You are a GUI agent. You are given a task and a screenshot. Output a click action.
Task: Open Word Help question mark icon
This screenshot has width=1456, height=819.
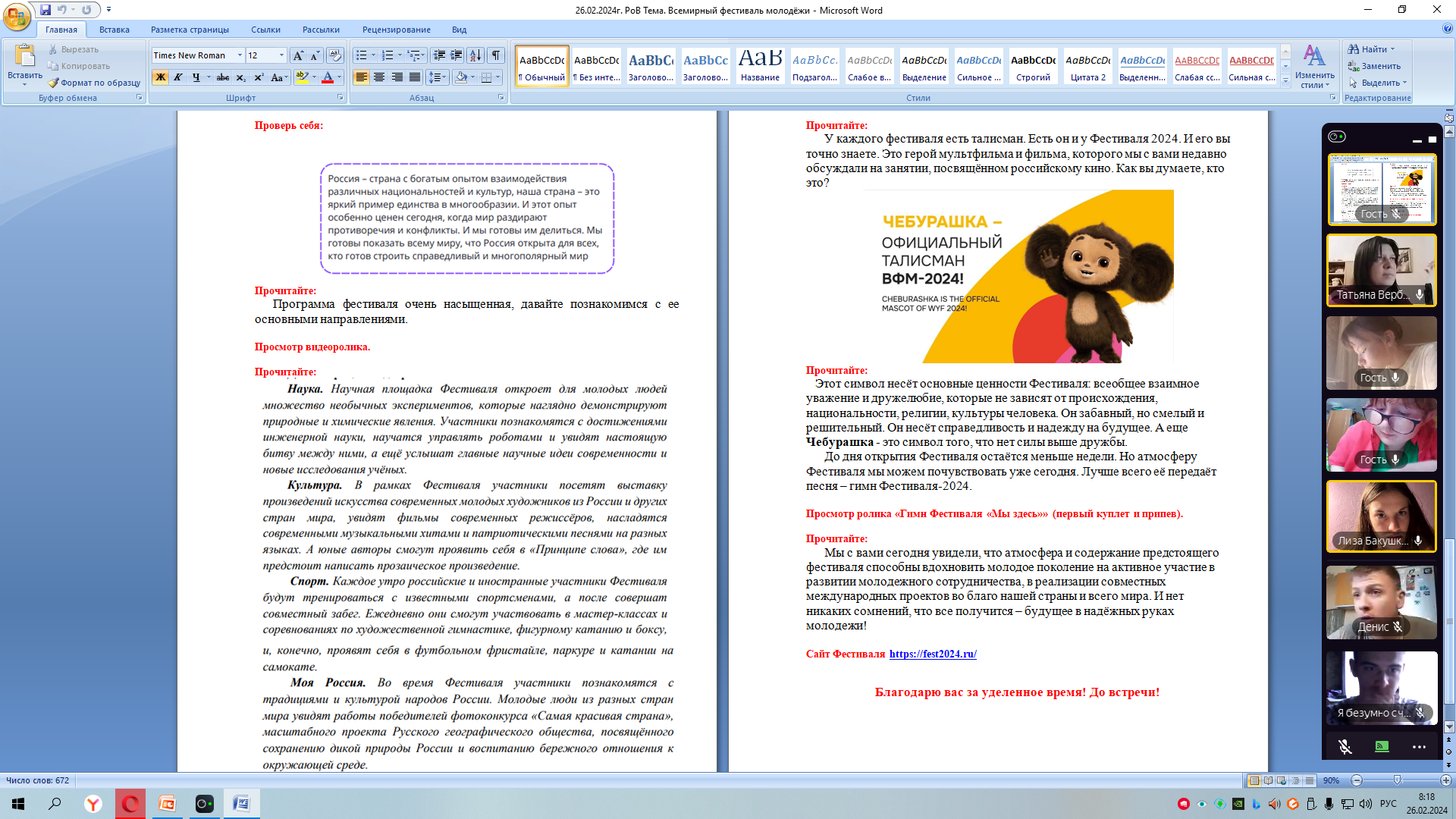point(1448,29)
